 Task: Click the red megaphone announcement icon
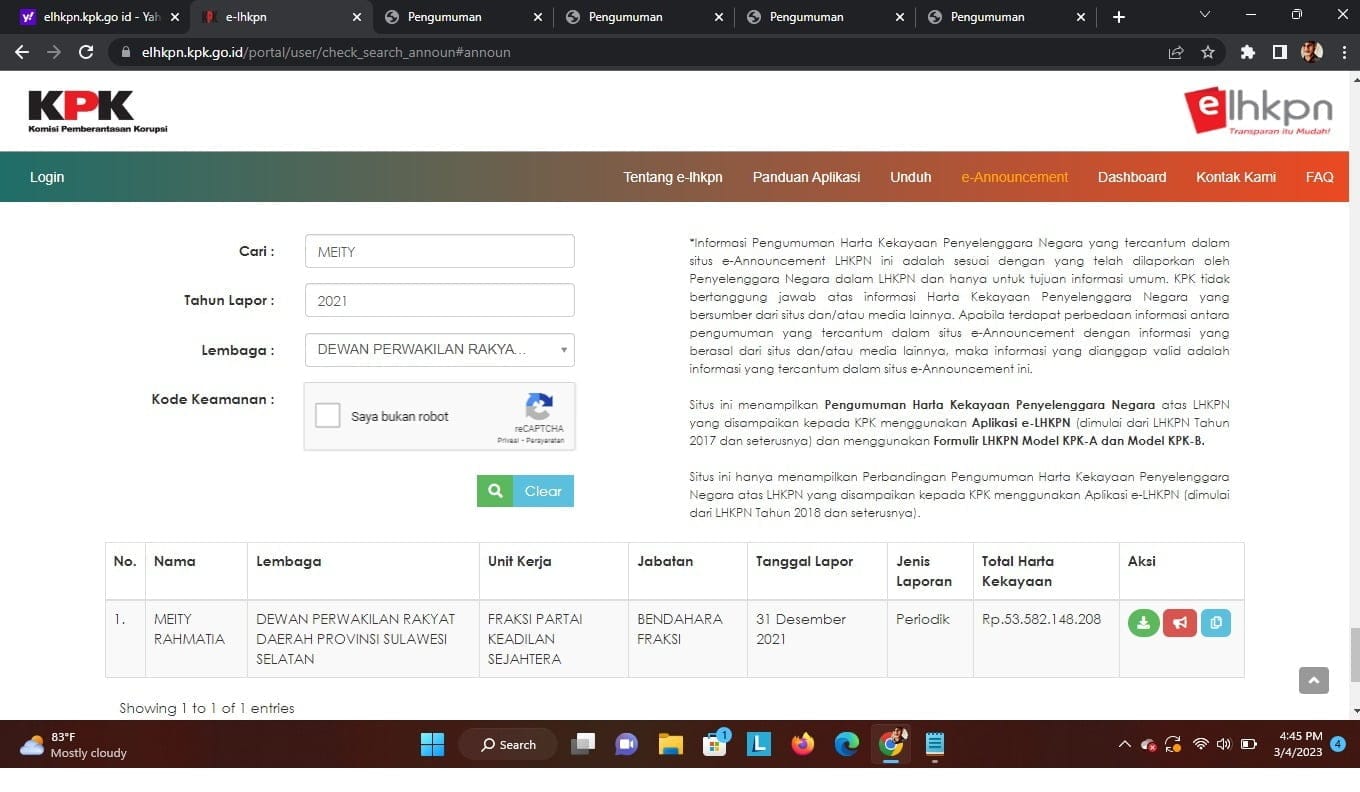(x=1180, y=623)
